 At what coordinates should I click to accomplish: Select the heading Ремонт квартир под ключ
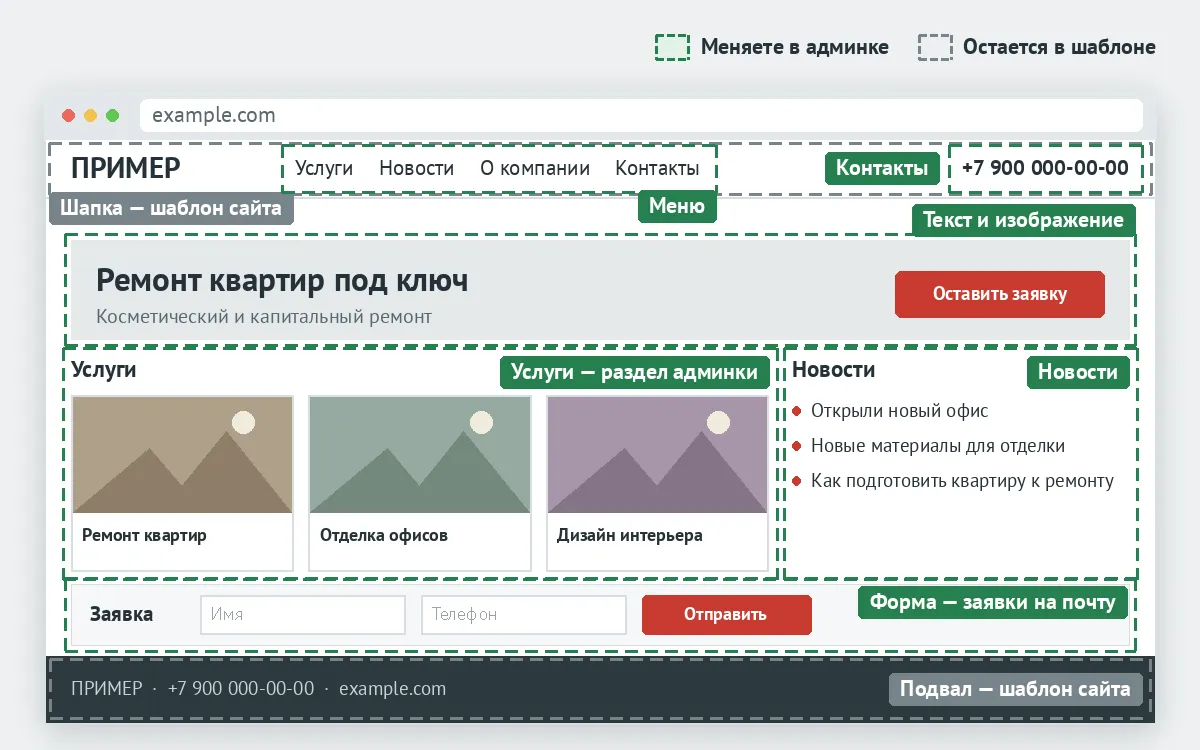tap(282, 281)
